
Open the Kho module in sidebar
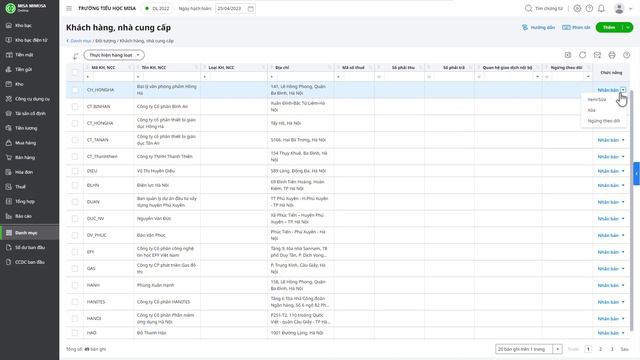click(x=19, y=84)
